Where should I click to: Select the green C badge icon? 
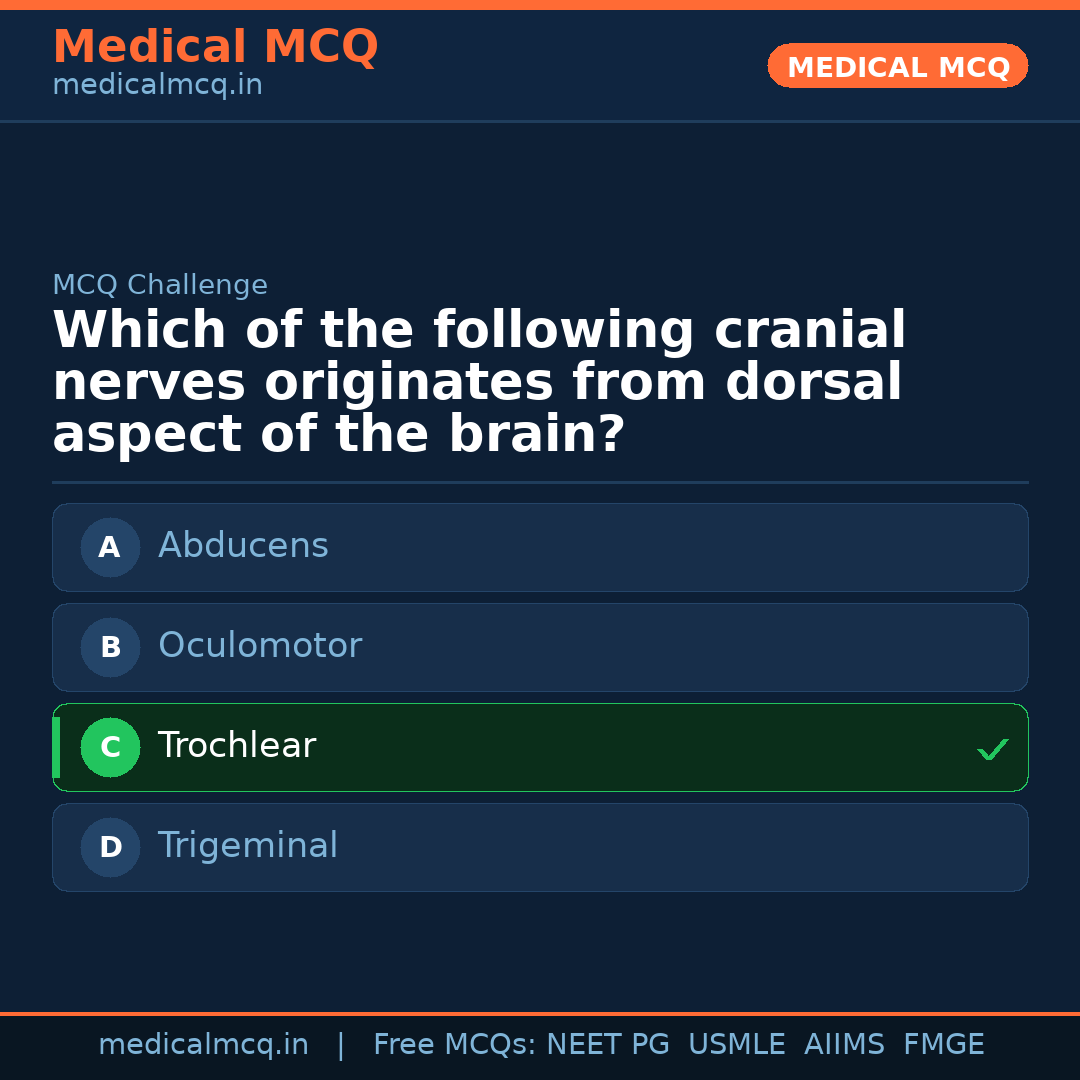click(110, 747)
